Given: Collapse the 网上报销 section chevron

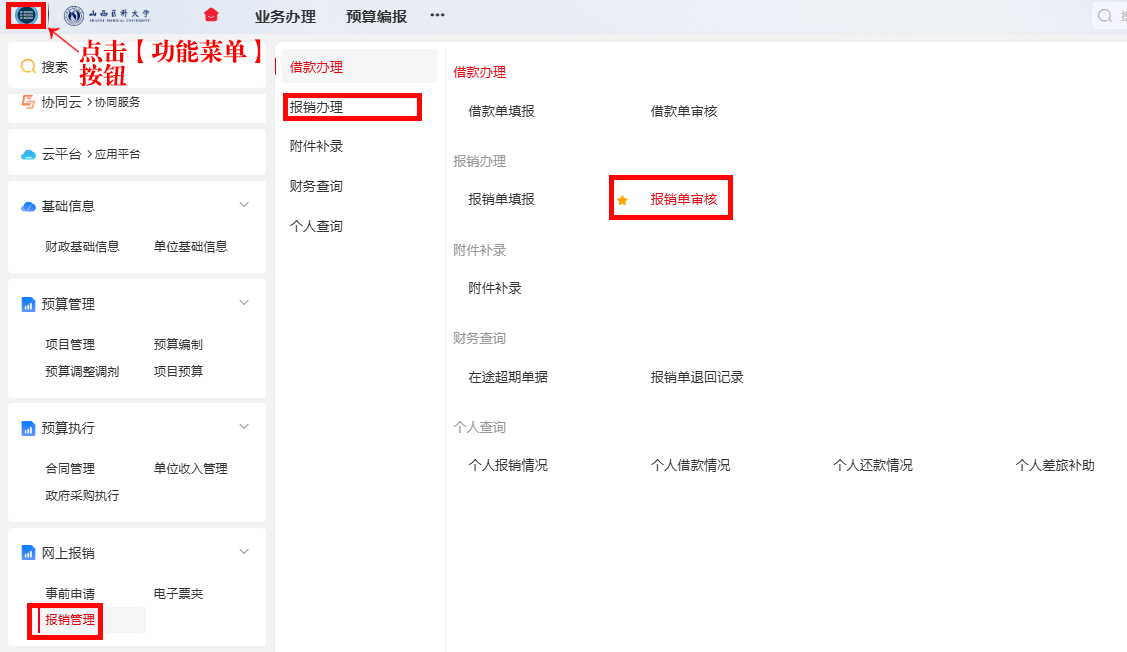Looking at the screenshot, I should tap(243, 552).
